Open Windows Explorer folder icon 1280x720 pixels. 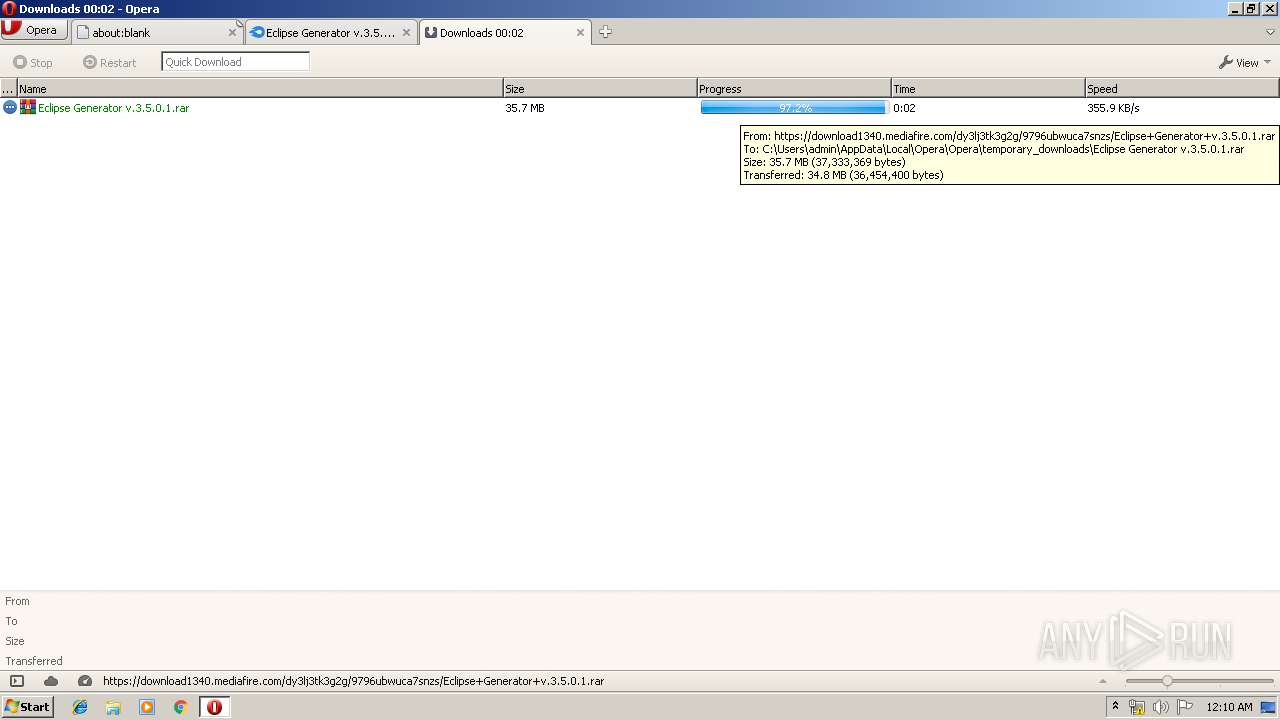113,707
